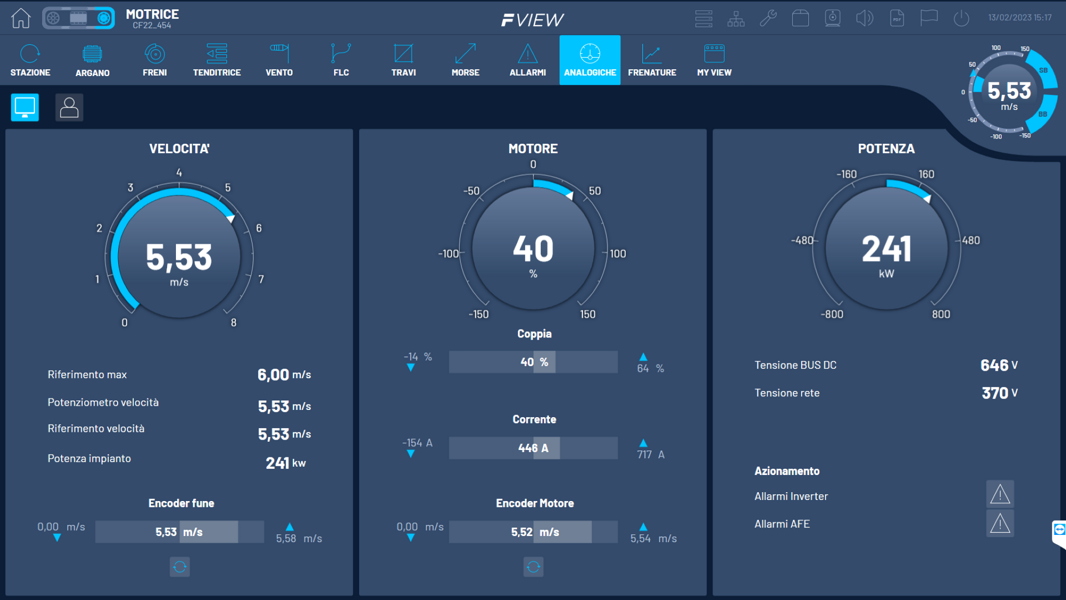Click the flag language icon
The image size is (1066, 600).
[x=929, y=18]
